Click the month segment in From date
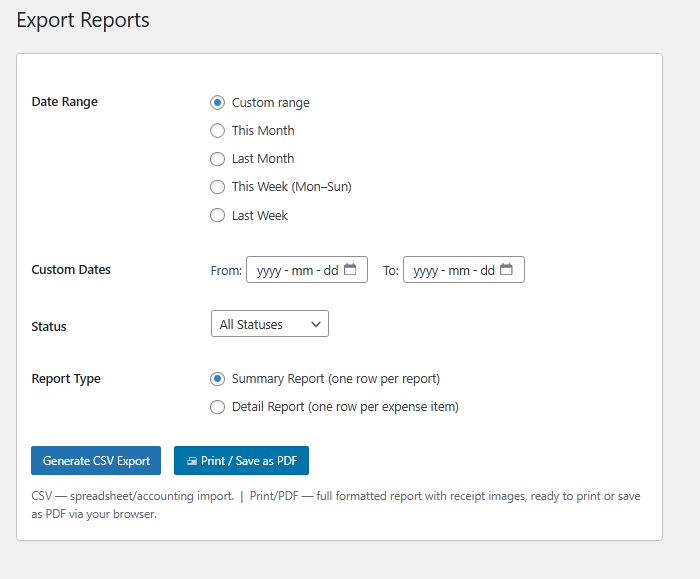The height and width of the screenshot is (579, 700). [303, 270]
